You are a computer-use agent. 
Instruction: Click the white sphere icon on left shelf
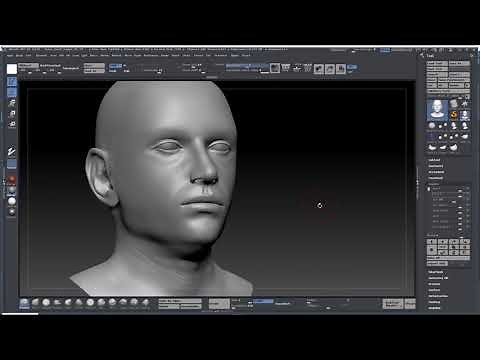(12, 201)
